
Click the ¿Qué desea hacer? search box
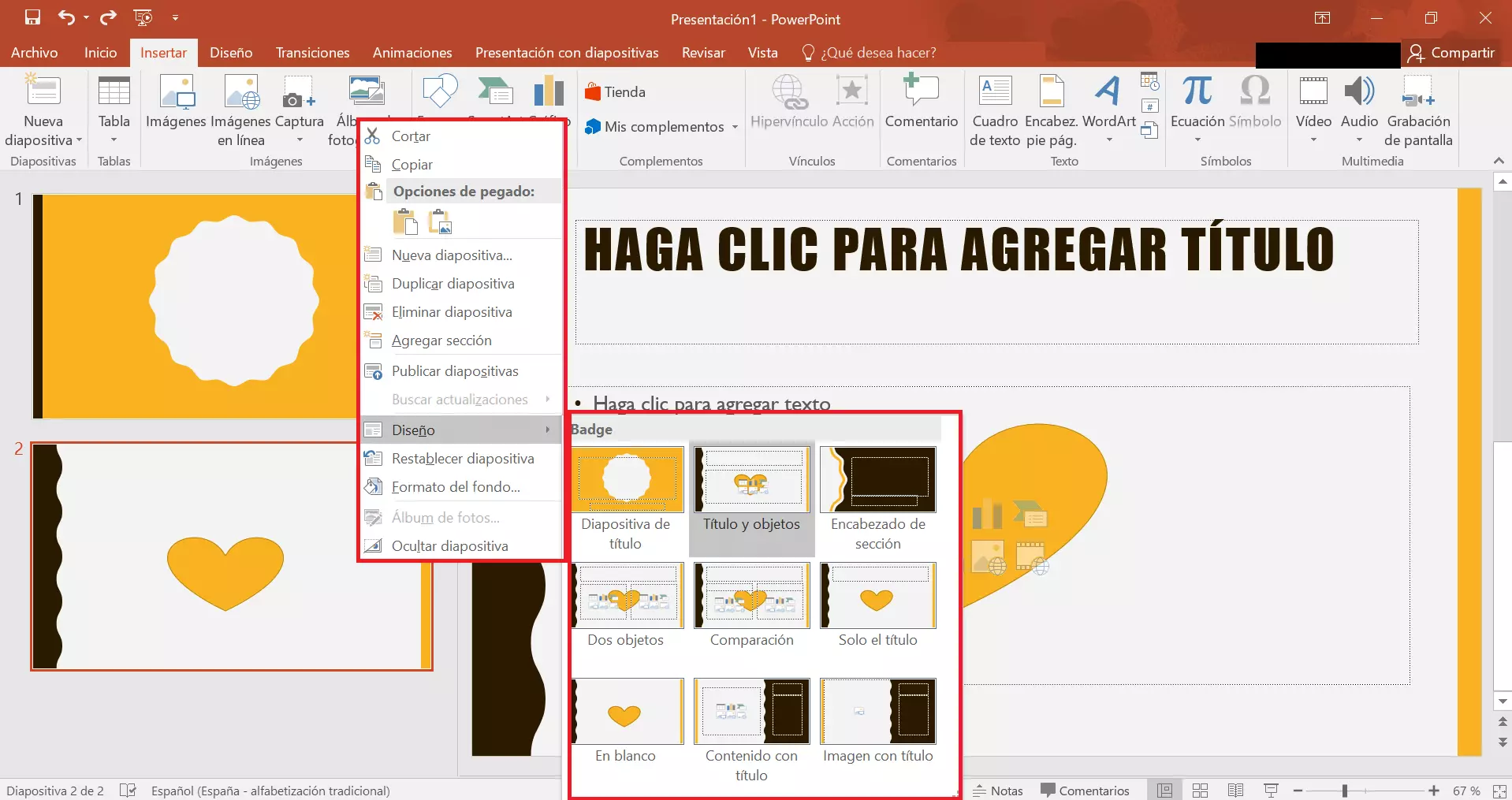tap(870, 53)
